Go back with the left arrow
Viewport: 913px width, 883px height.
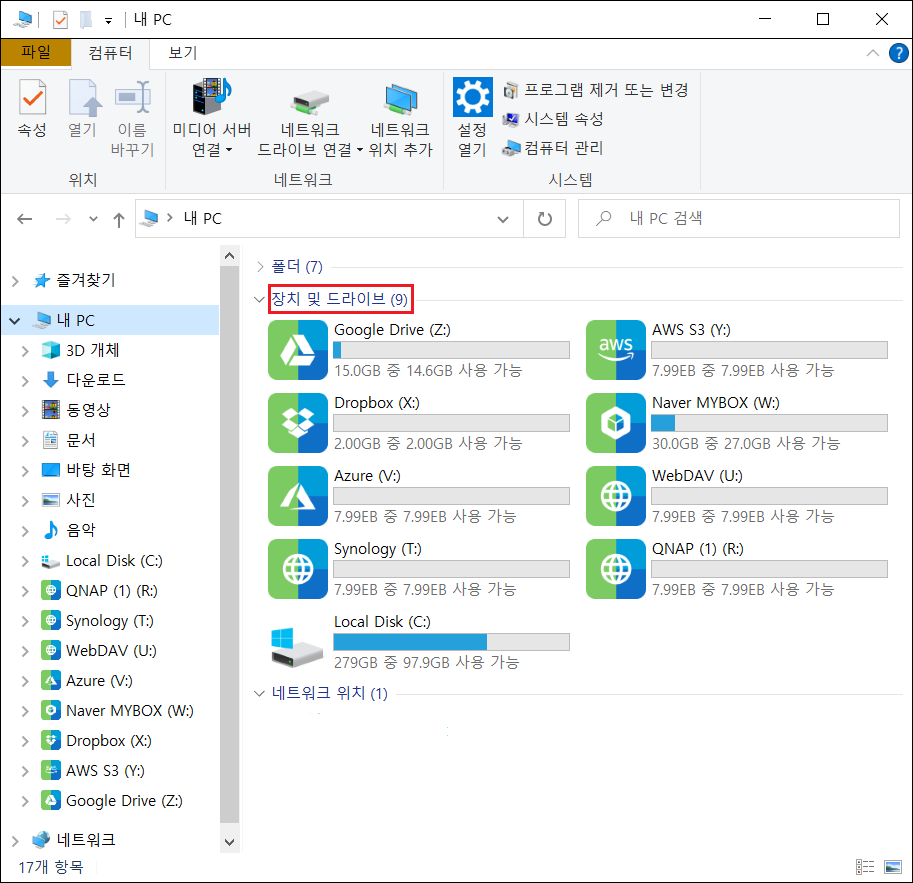coord(24,219)
